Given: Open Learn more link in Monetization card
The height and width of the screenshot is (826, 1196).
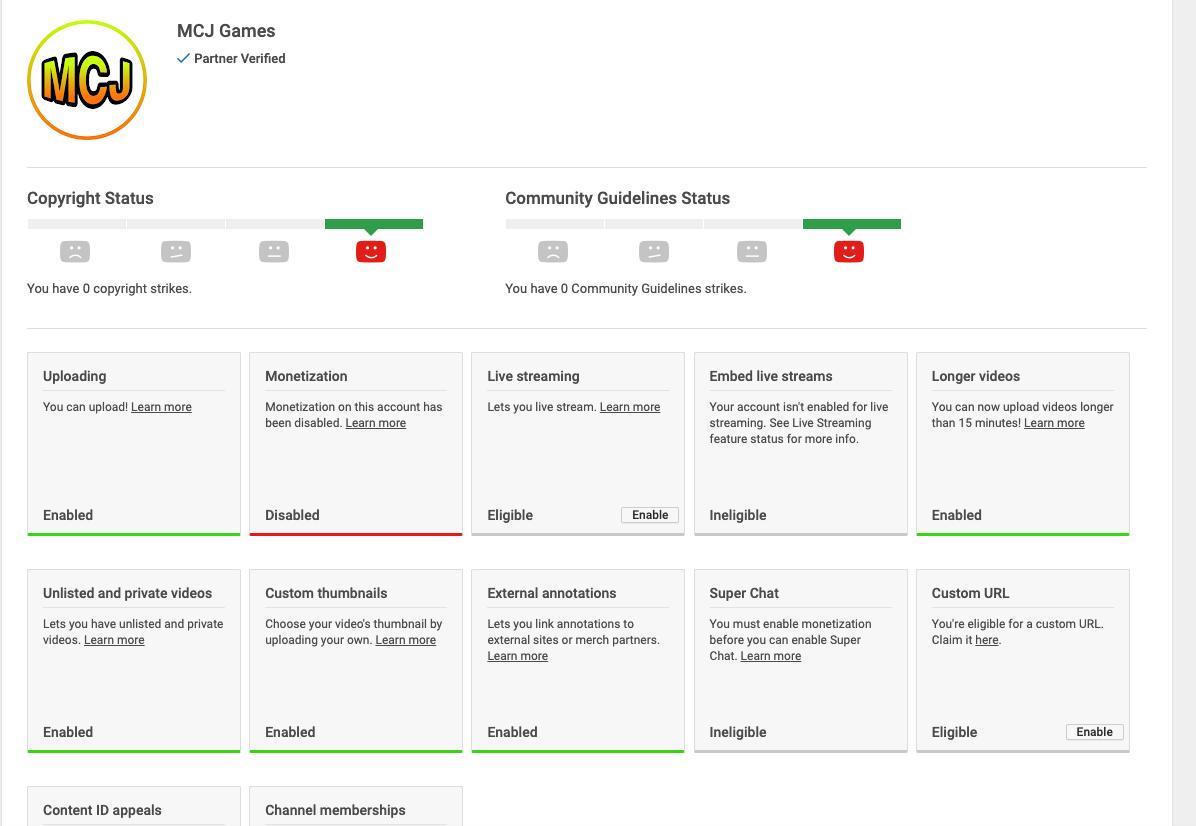Looking at the screenshot, I should 375,423.
